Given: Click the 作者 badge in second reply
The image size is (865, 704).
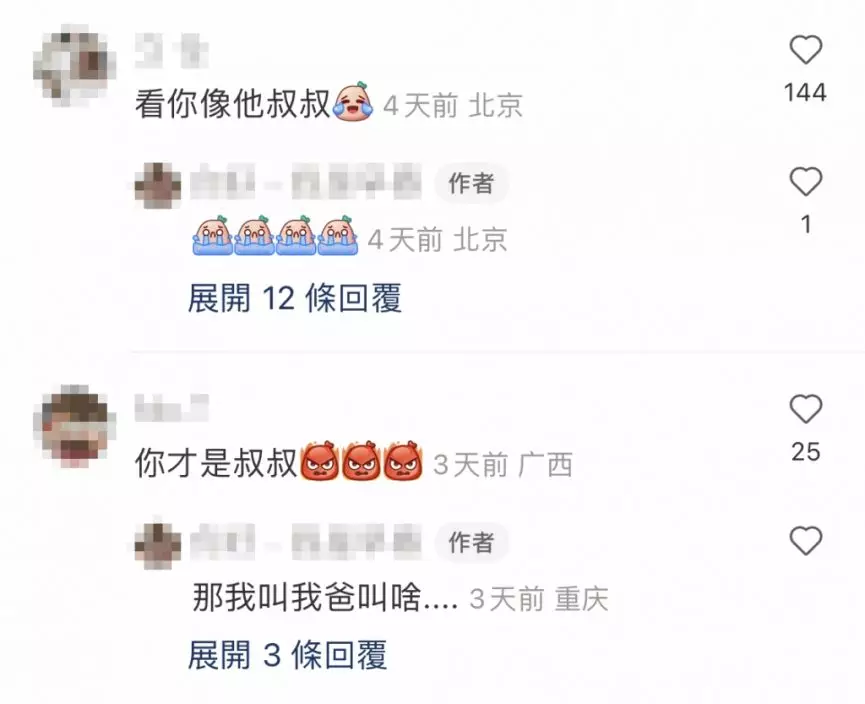Looking at the screenshot, I should pos(471,543).
